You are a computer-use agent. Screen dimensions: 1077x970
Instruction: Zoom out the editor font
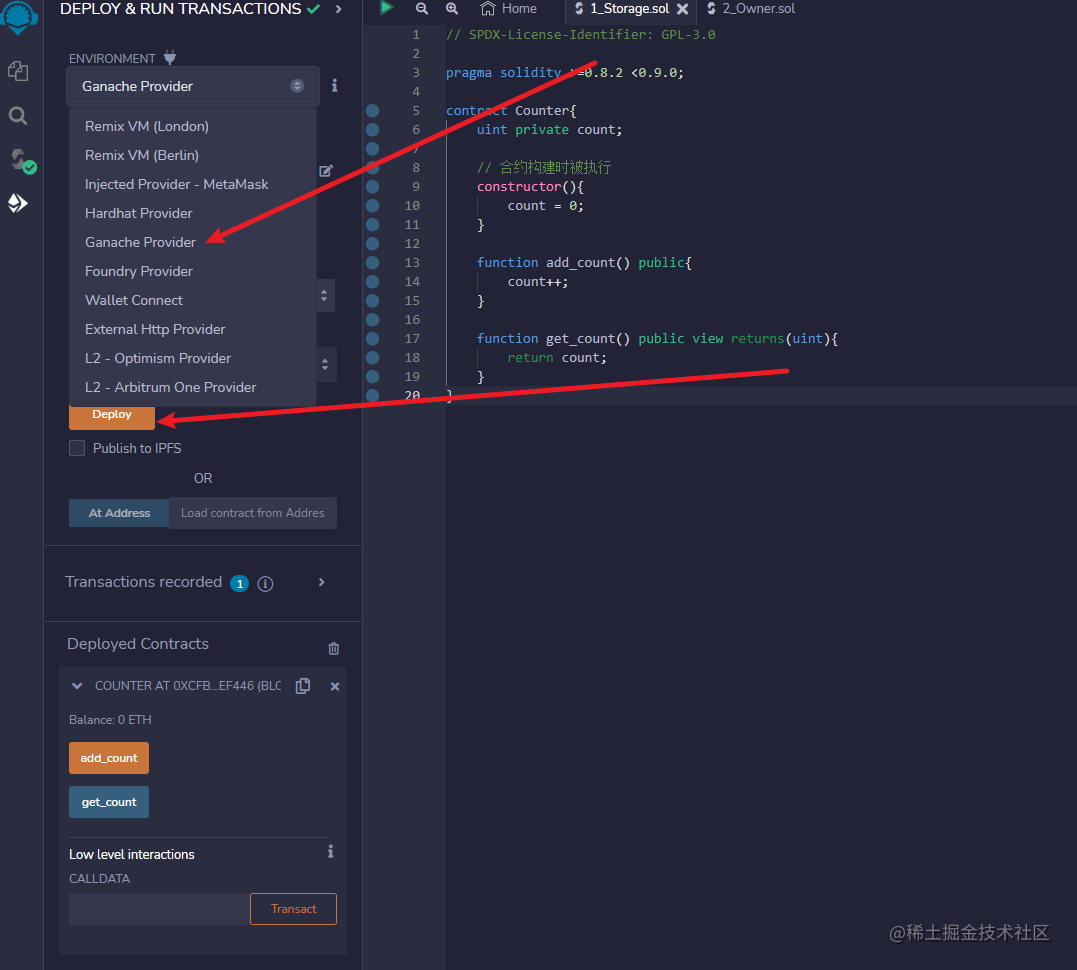[422, 8]
